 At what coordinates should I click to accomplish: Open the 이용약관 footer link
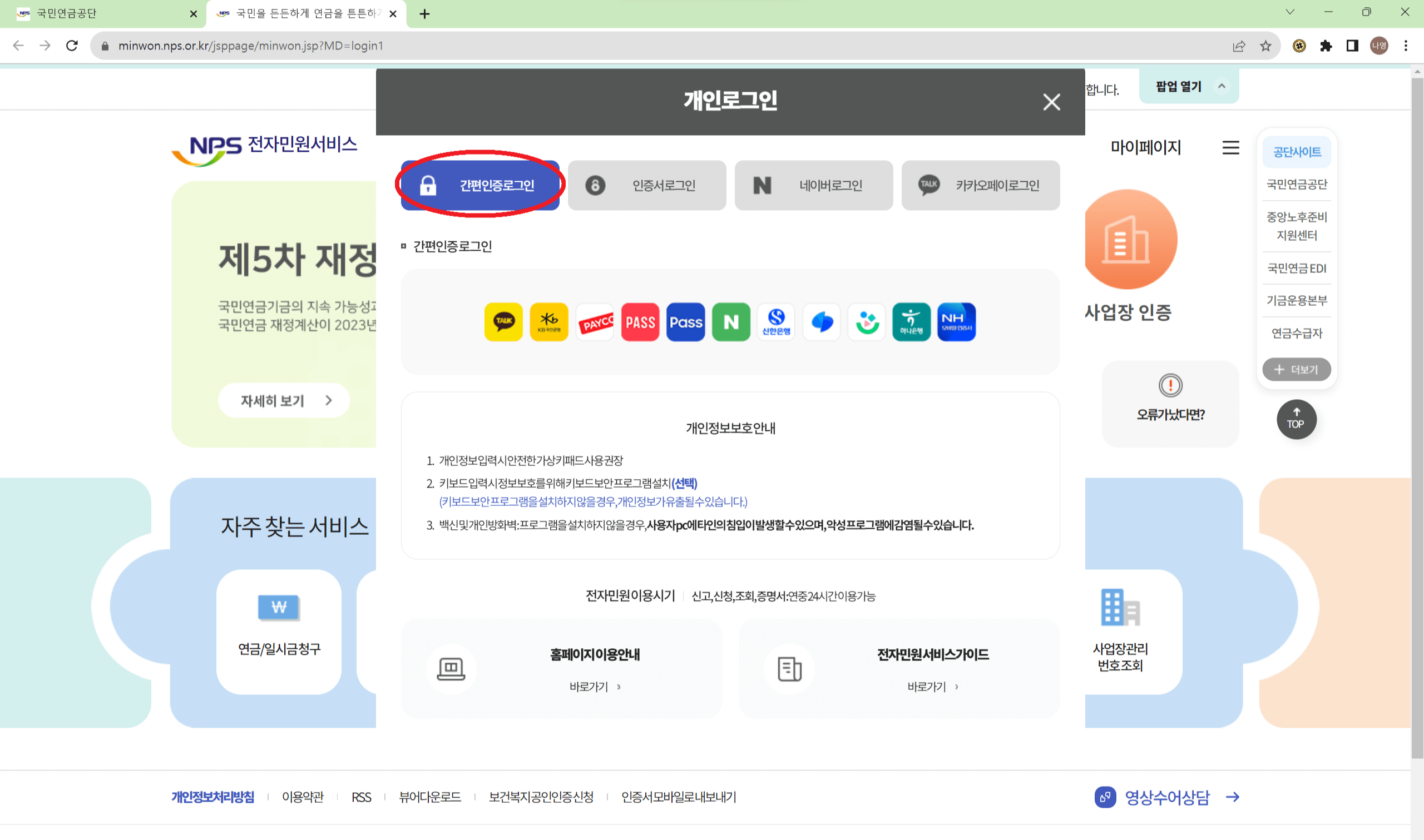click(x=303, y=797)
